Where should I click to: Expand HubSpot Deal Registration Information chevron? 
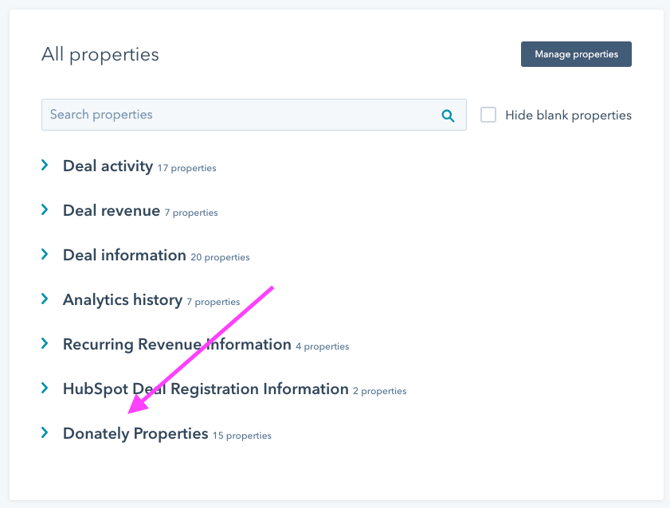point(45,388)
